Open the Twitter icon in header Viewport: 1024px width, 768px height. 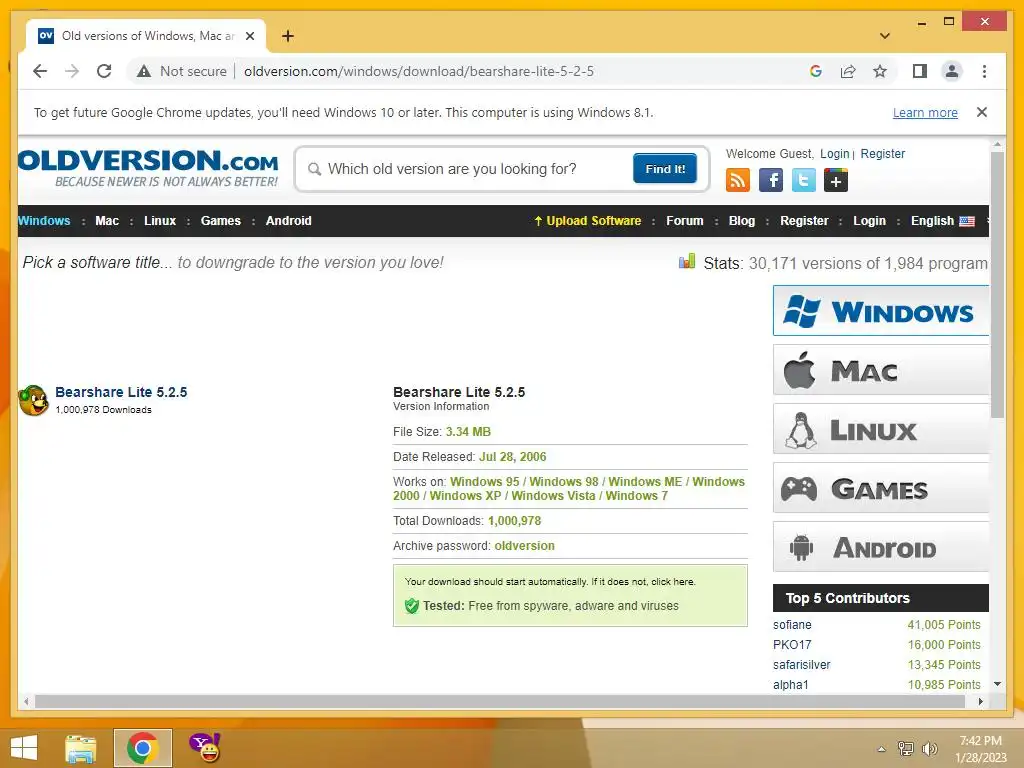[803, 180]
